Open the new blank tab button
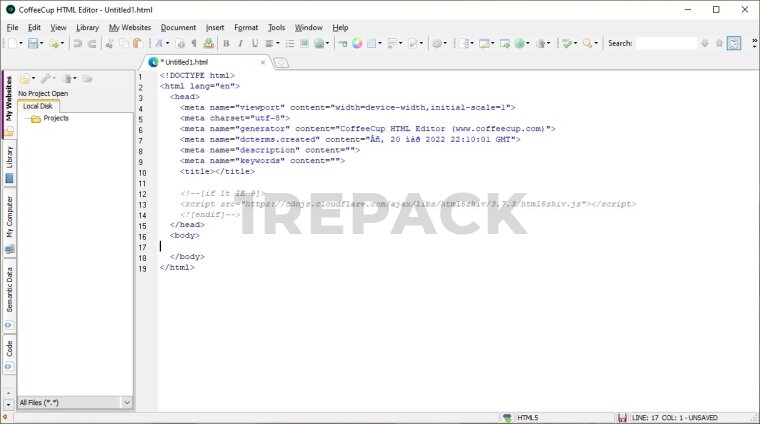Screen dimensions: 760x424 pos(280,62)
